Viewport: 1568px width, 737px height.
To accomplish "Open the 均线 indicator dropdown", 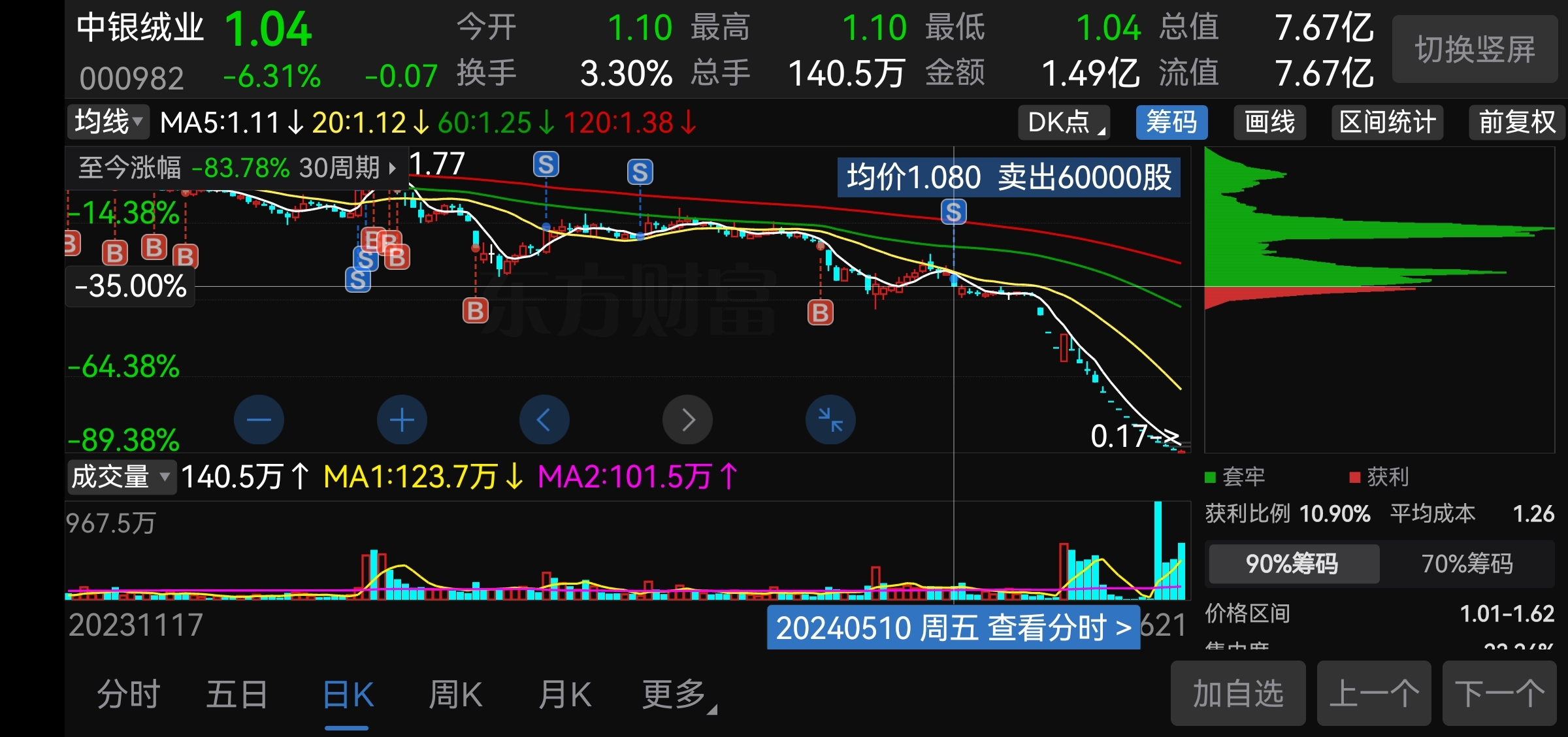I will tap(108, 122).
